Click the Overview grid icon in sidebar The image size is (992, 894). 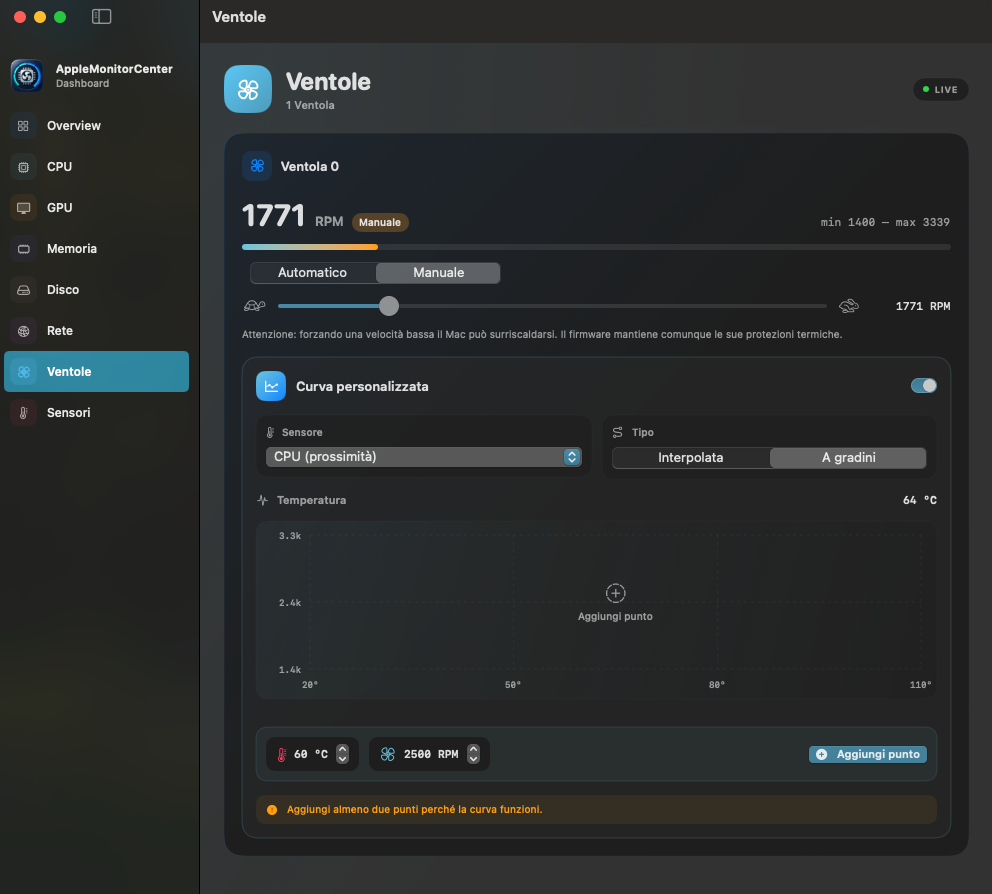click(23, 126)
